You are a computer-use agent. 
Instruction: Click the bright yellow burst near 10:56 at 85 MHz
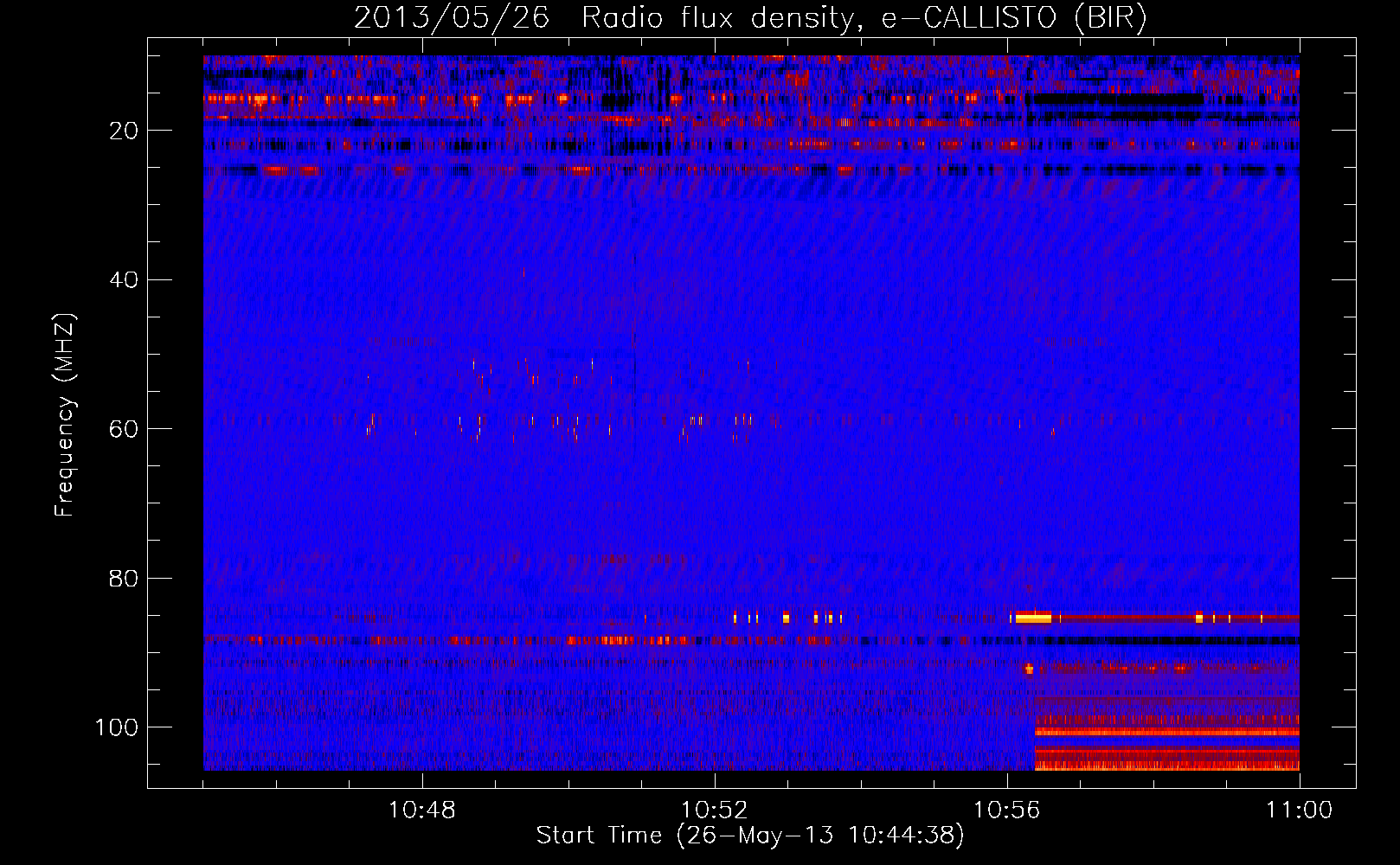point(1032,617)
